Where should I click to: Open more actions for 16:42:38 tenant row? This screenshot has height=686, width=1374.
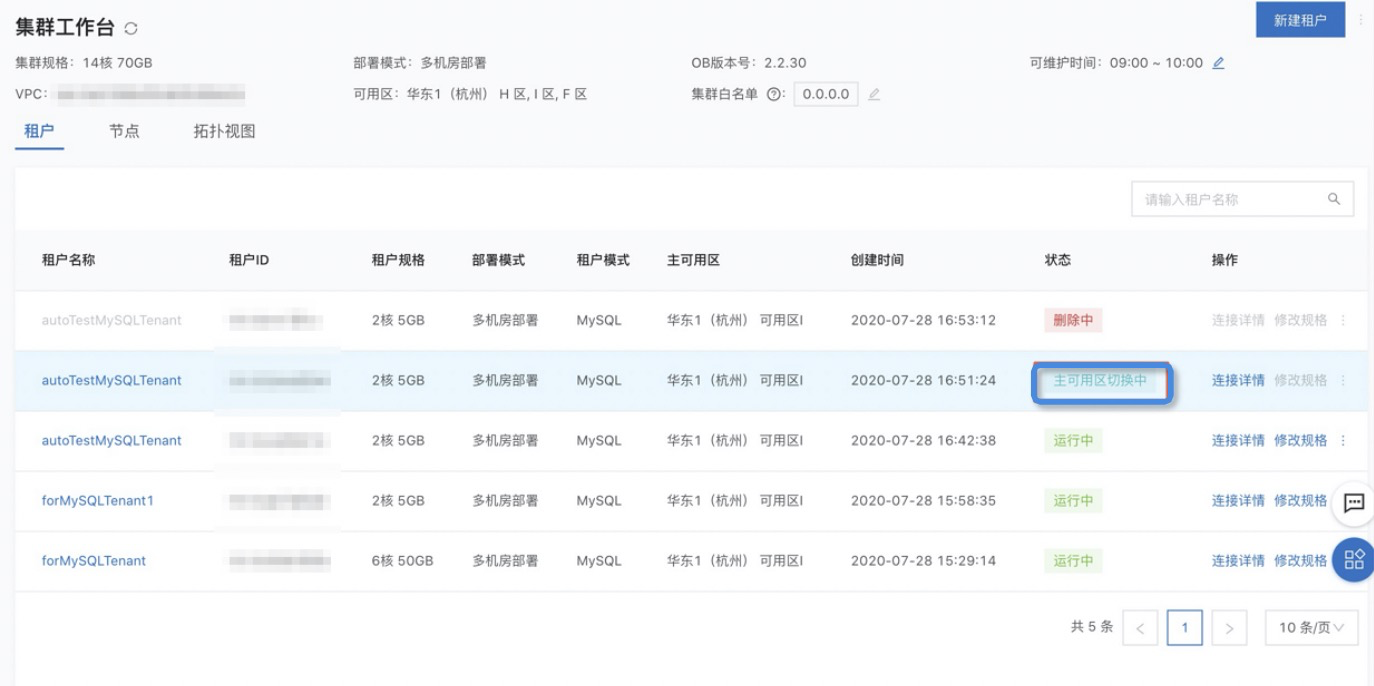pyautogui.click(x=1343, y=441)
